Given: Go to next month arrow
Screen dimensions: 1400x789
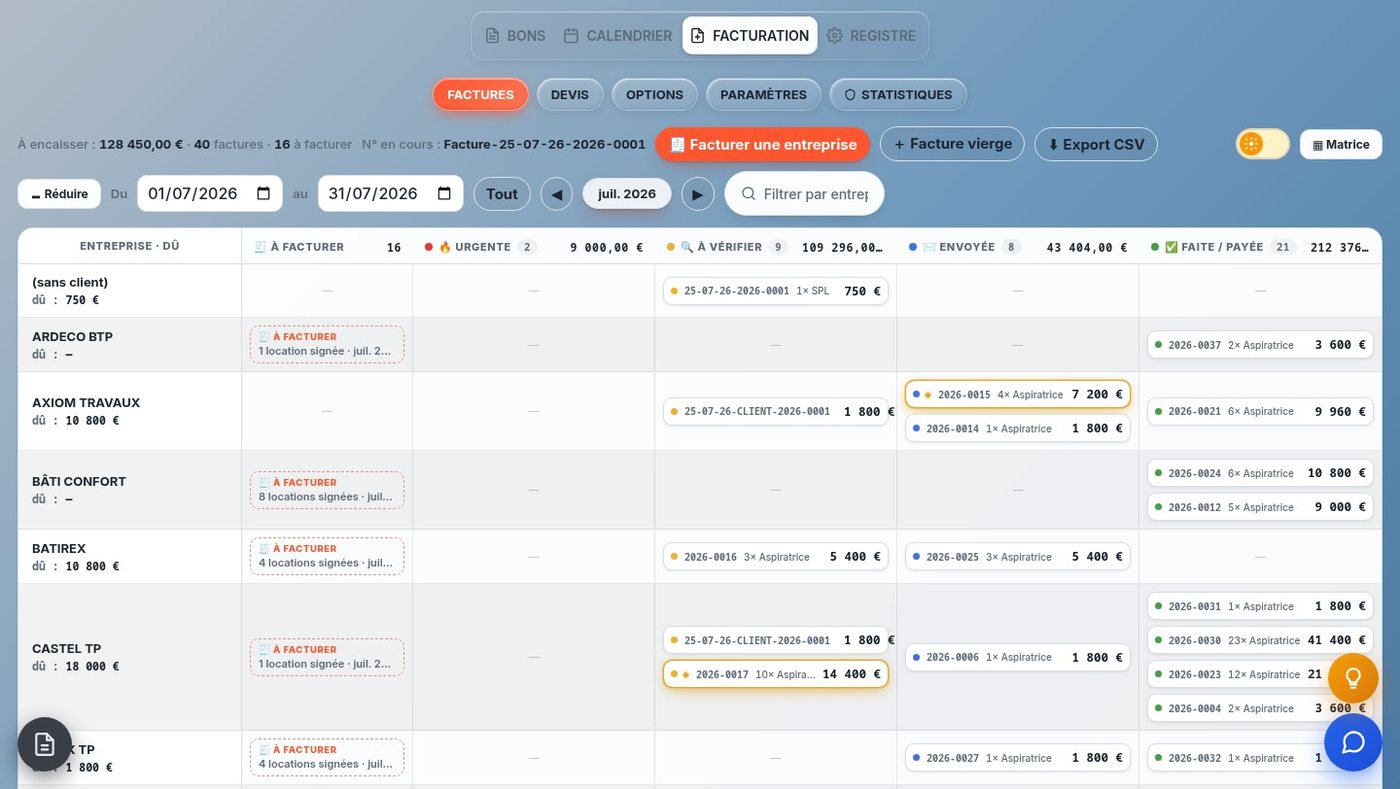Looking at the screenshot, I should click(x=698, y=194).
